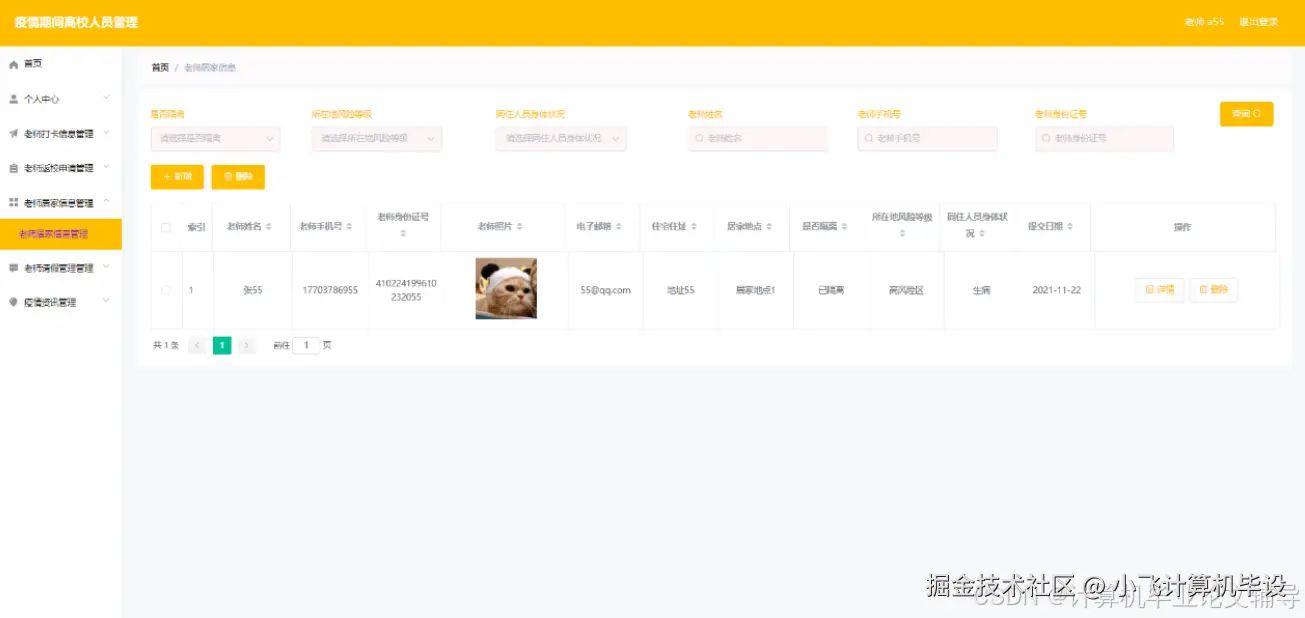Click the batch 删除 button next to 新增
The image size is (1305, 618).
tap(238, 177)
